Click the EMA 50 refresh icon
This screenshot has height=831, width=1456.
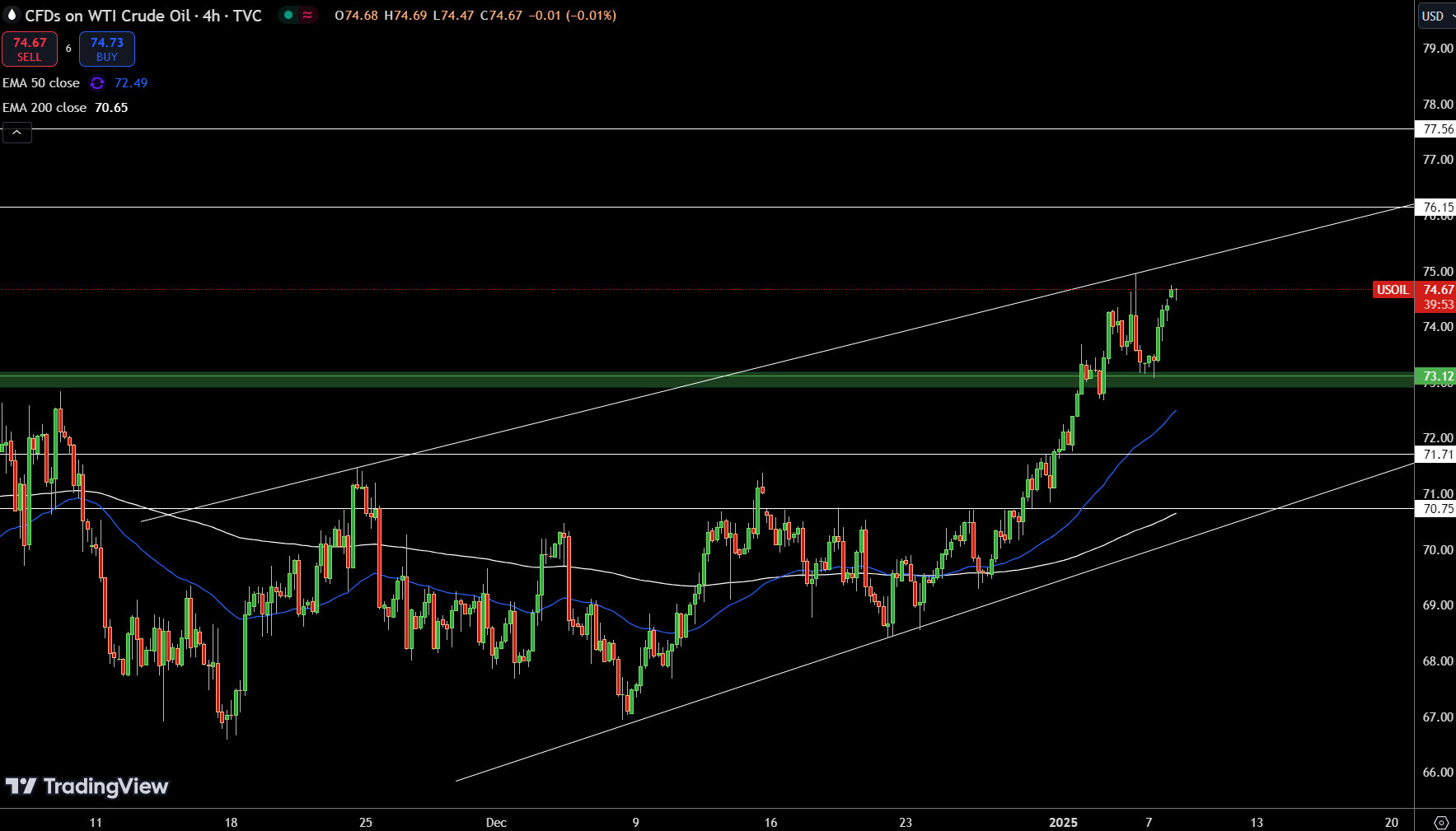click(97, 83)
